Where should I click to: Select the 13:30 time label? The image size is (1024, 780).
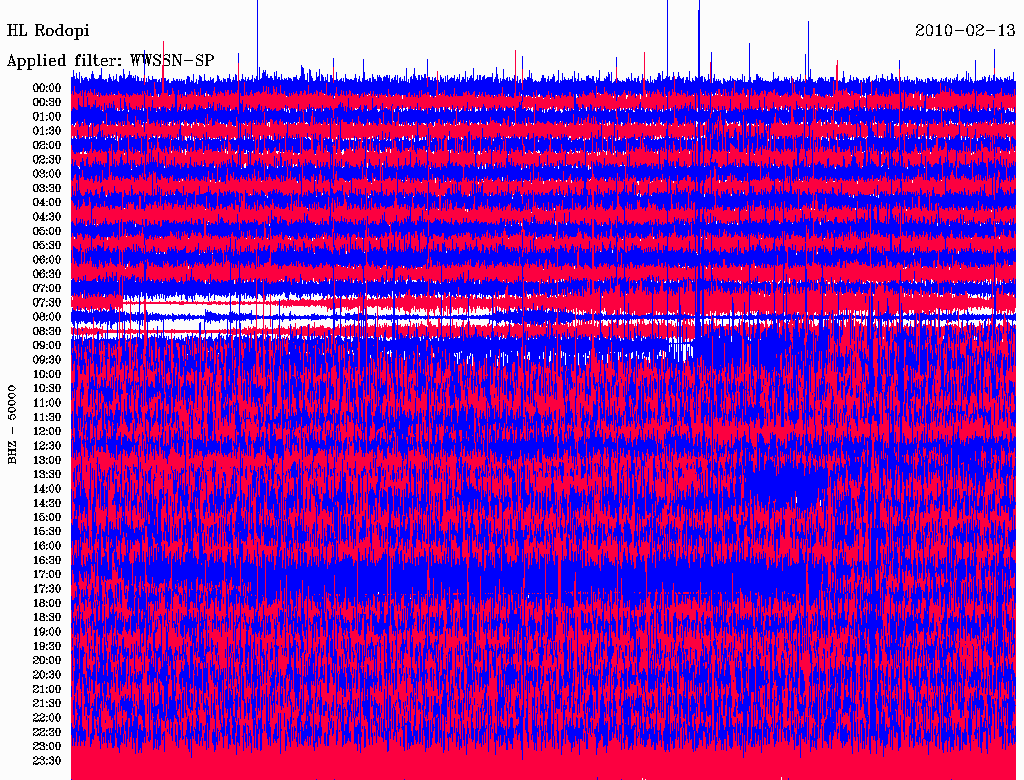point(47,475)
